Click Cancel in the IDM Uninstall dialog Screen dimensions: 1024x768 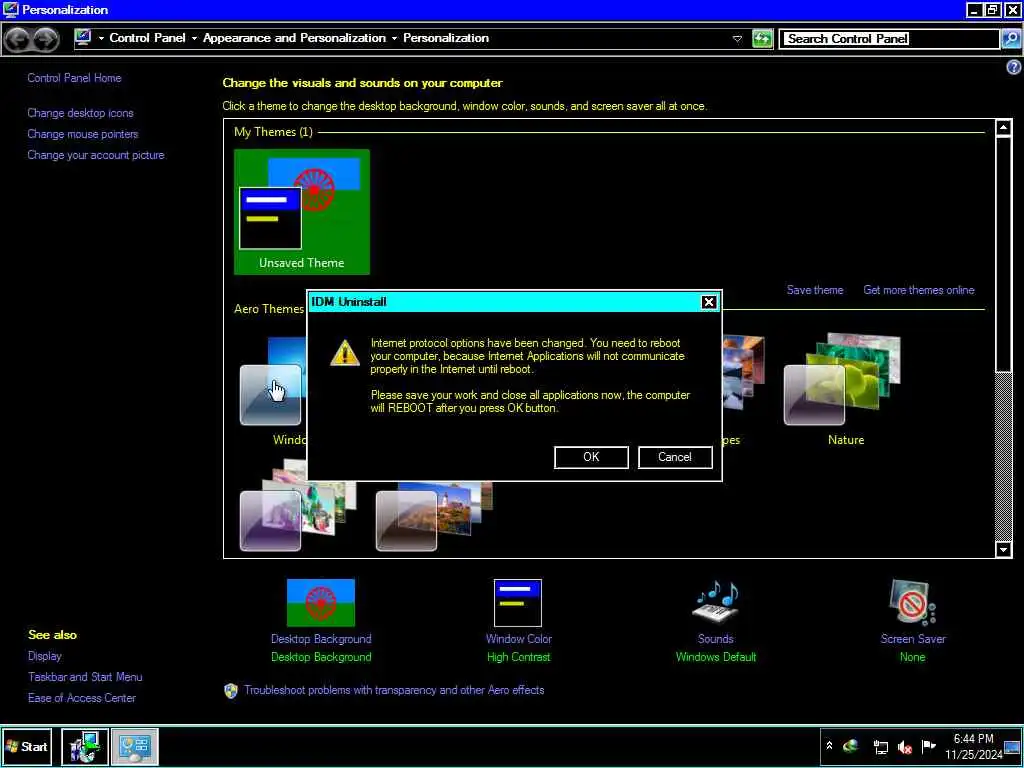(675, 457)
